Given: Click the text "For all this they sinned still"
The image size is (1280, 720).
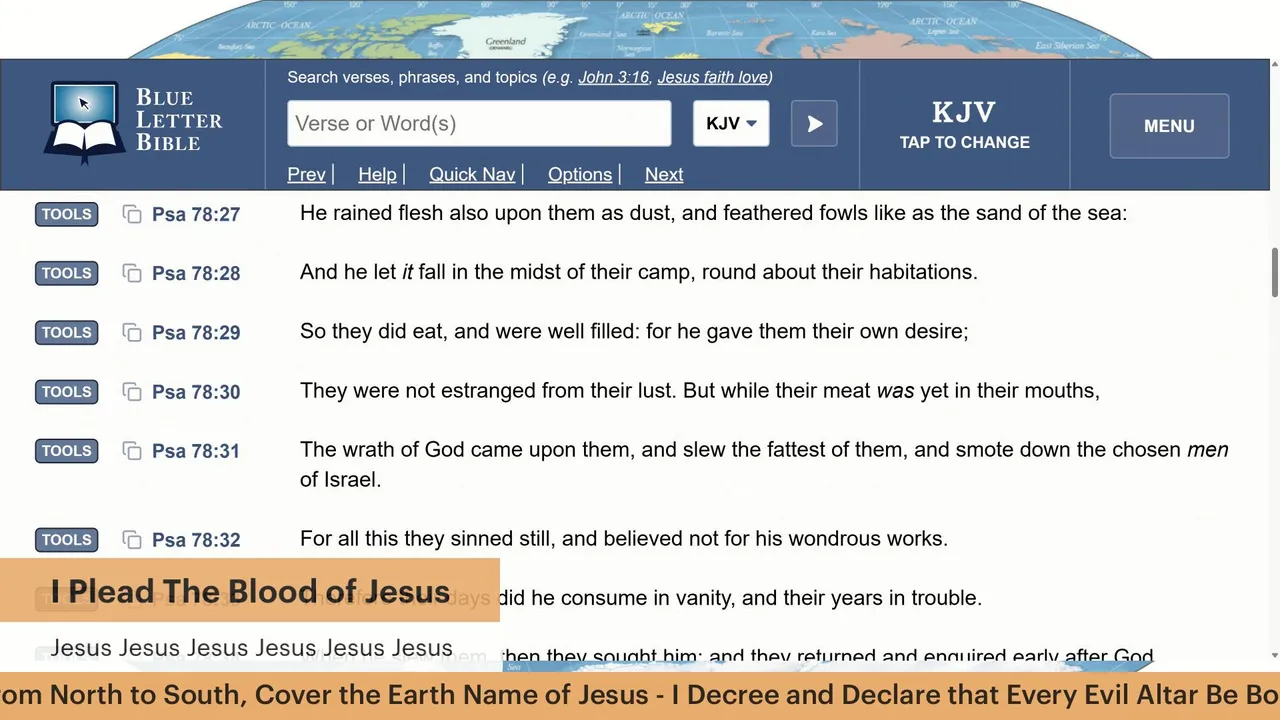Looking at the screenshot, I should [428, 538].
